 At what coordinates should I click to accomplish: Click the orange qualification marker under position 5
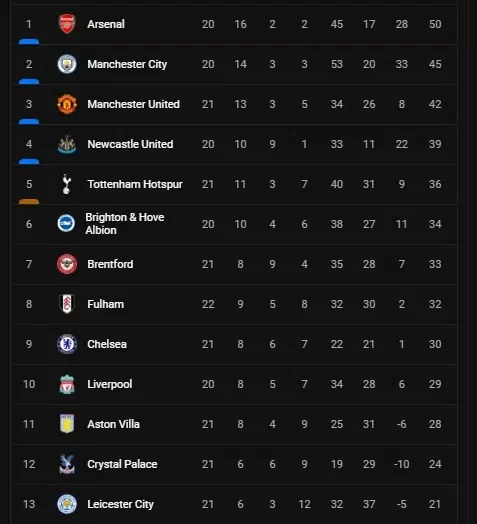29,201
